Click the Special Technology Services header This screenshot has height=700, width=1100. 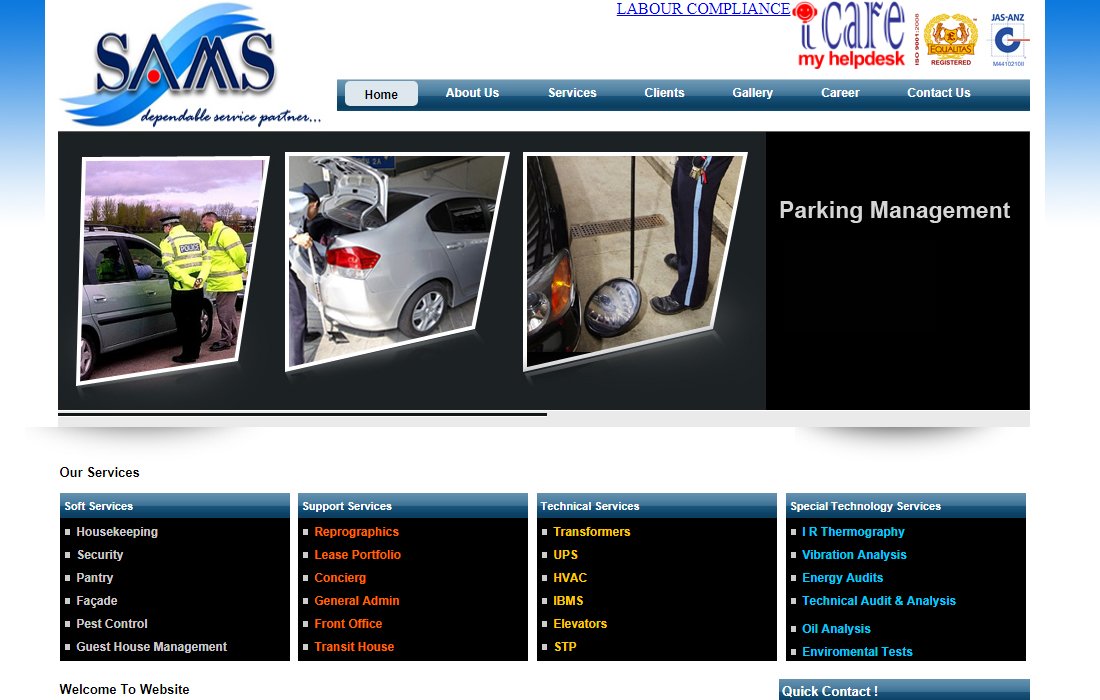[906, 506]
